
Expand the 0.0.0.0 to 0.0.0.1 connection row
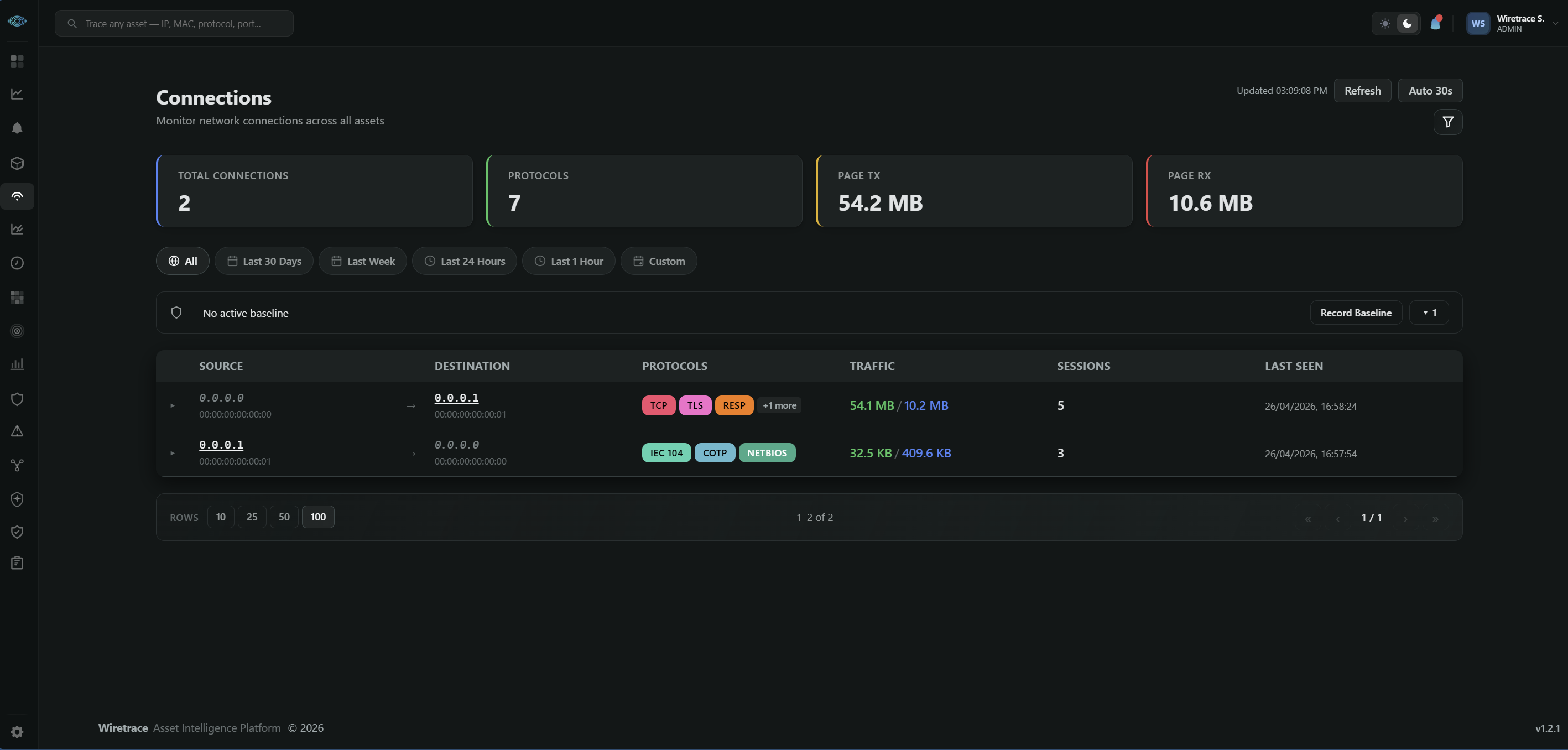[172, 405]
